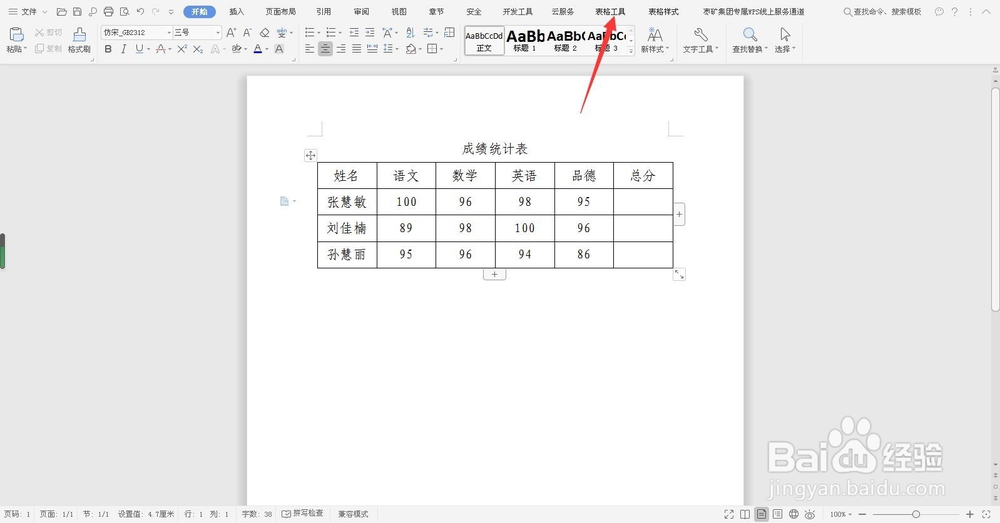Switch to the 表格样式 tab
Image resolution: width=1000 pixels, height=523 pixels.
(663, 11)
